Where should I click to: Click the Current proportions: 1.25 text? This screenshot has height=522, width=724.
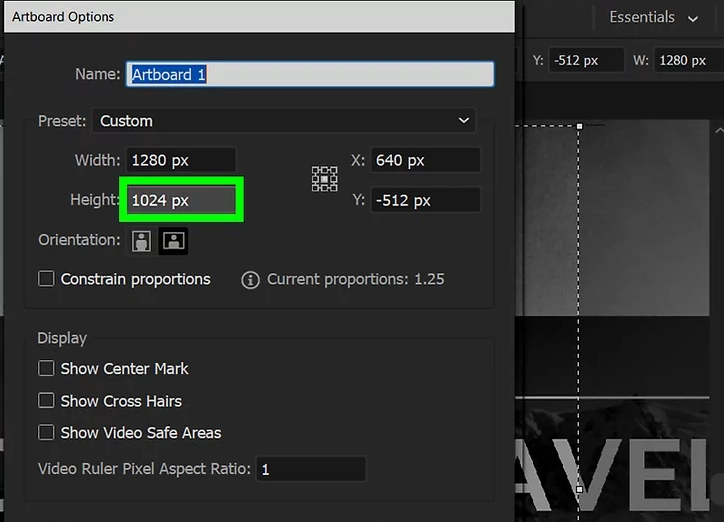(x=356, y=279)
